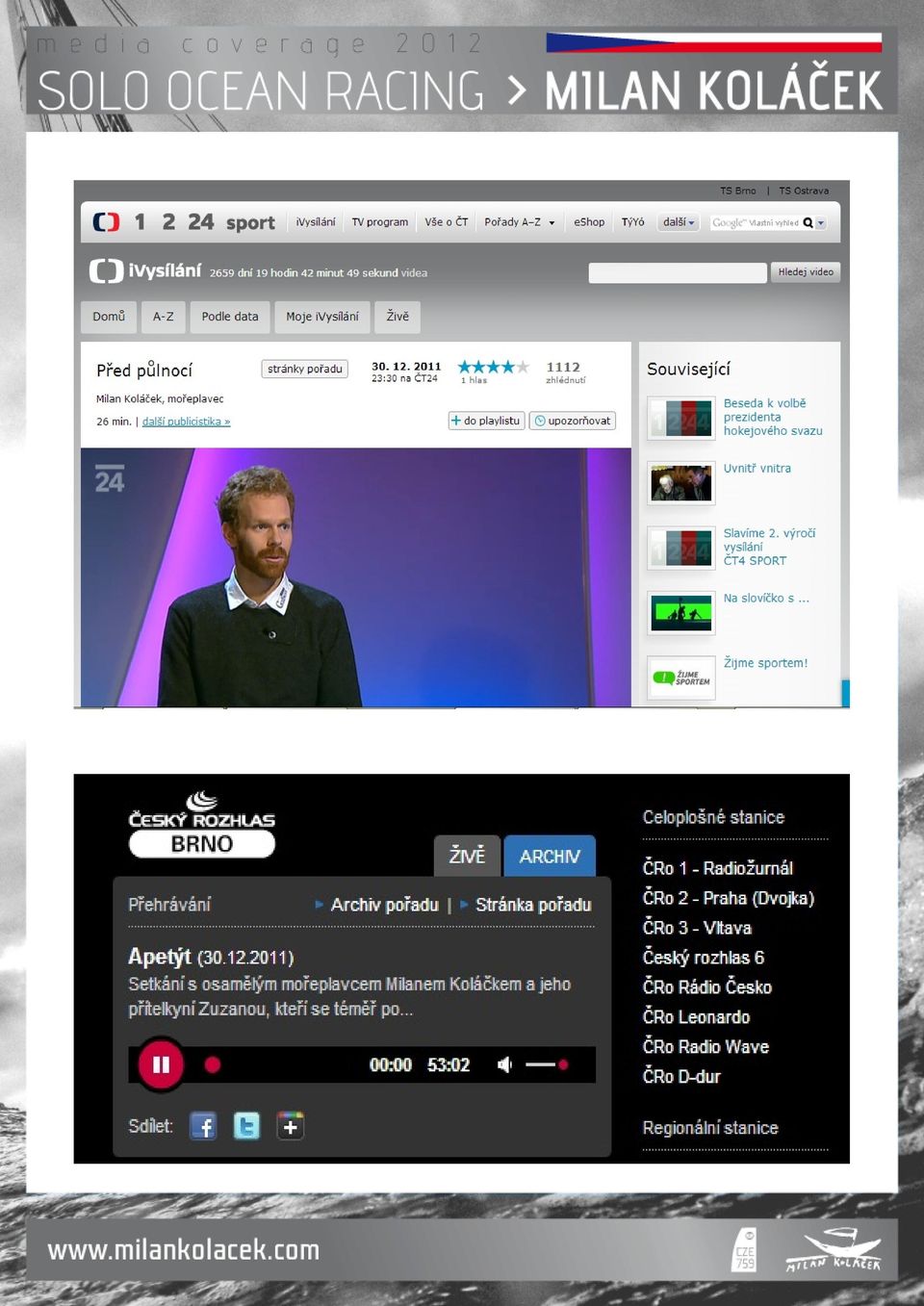The width and height of the screenshot is (924, 1306).
Task: Open channel ČT2 via number 2
Action: (168, 222)
